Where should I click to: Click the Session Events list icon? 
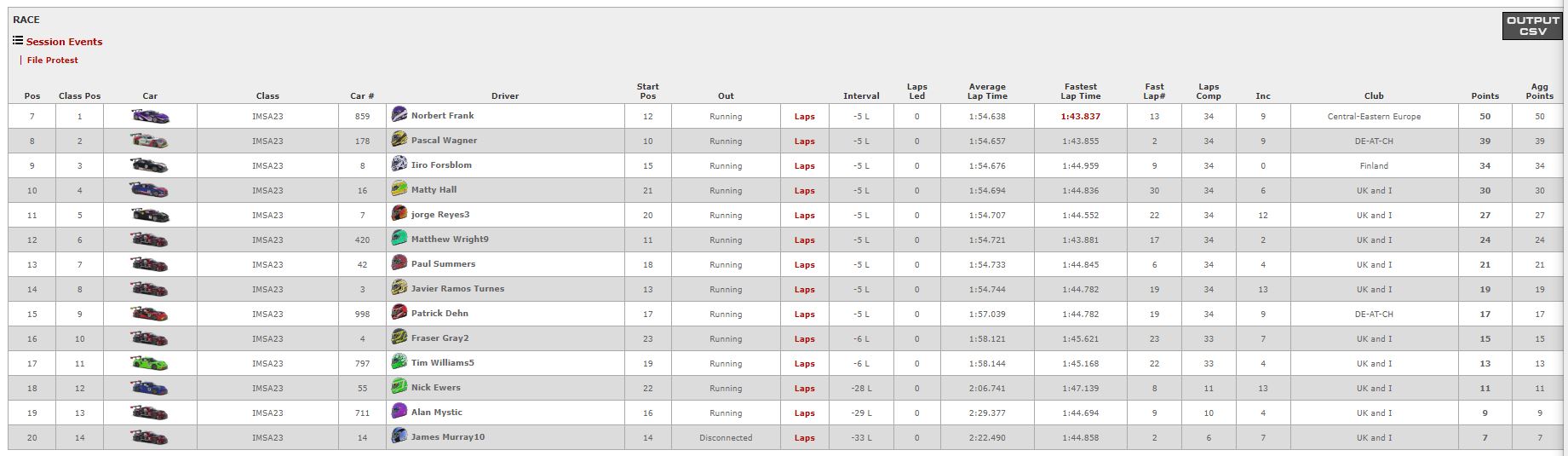(x=18, y=40)
